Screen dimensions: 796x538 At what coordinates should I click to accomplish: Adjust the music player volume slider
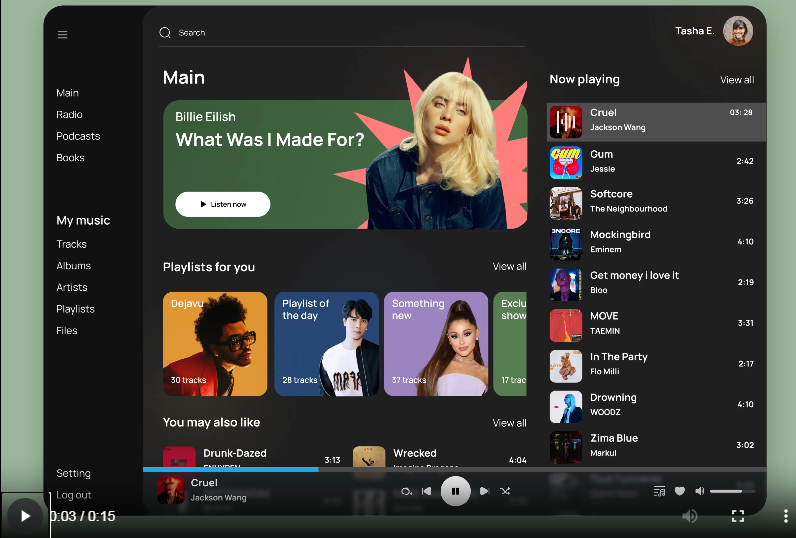pos(732,491)
